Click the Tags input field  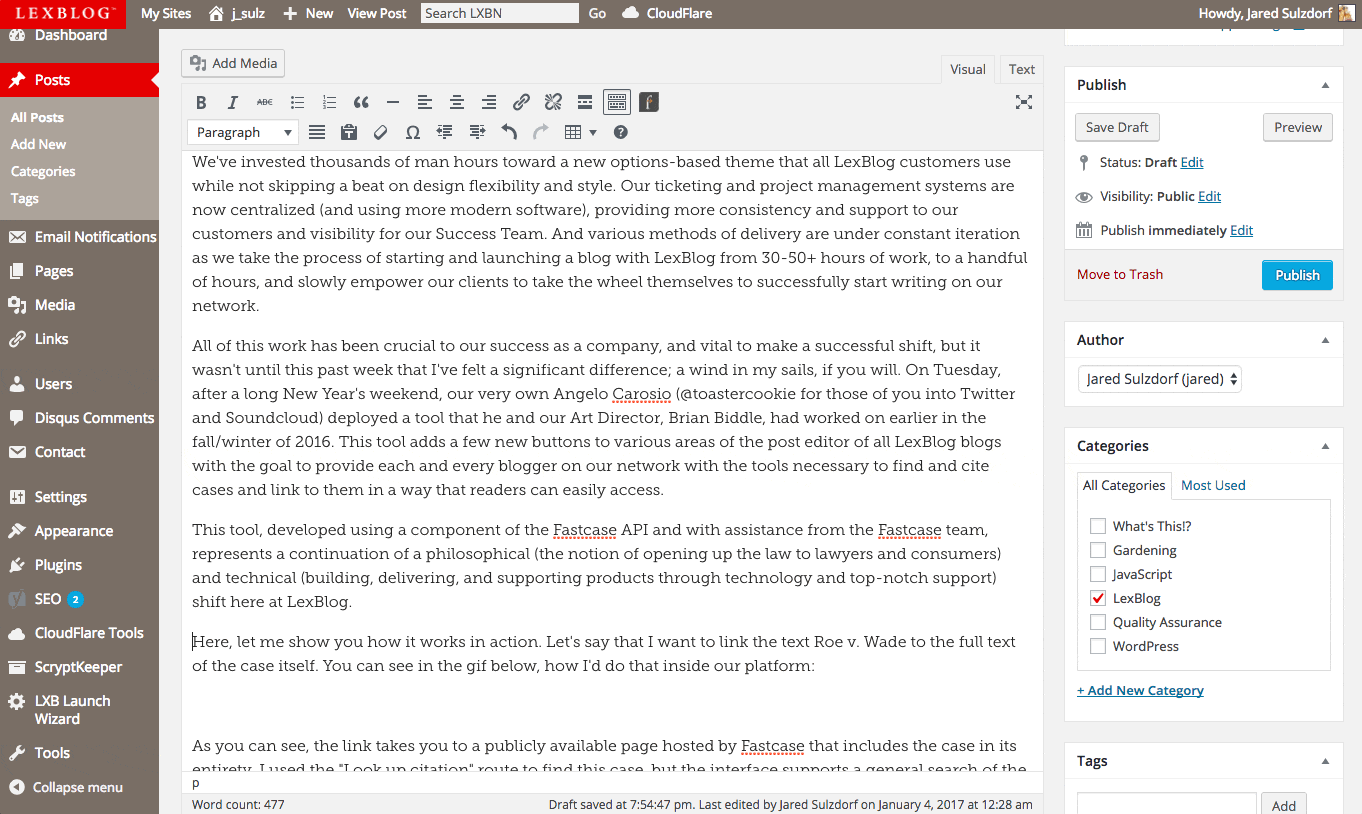point(1166,803)
